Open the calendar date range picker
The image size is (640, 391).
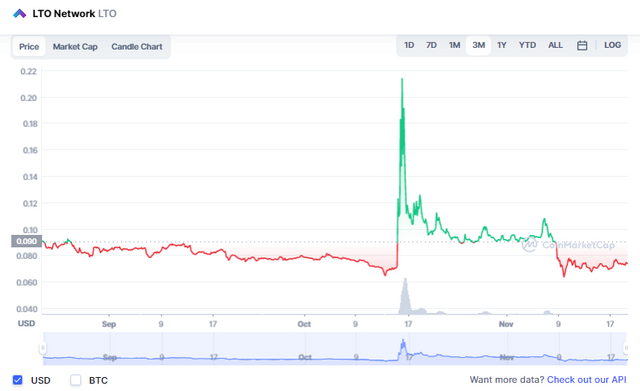tap(582, 45)
